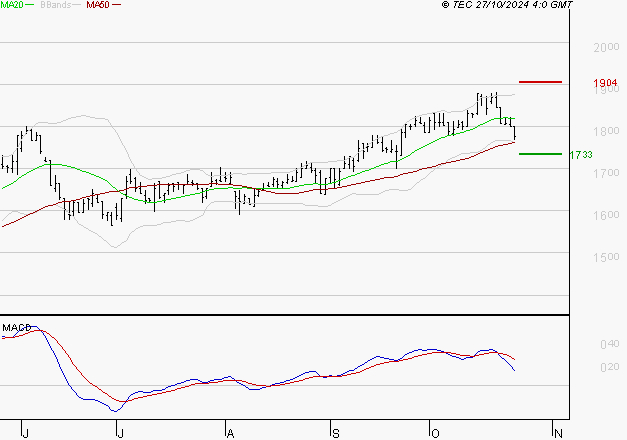Screen dimensions: 627x440
Task: Click the 040 MACD axis label
Action: pyautogui.click(x=610, y=344)
